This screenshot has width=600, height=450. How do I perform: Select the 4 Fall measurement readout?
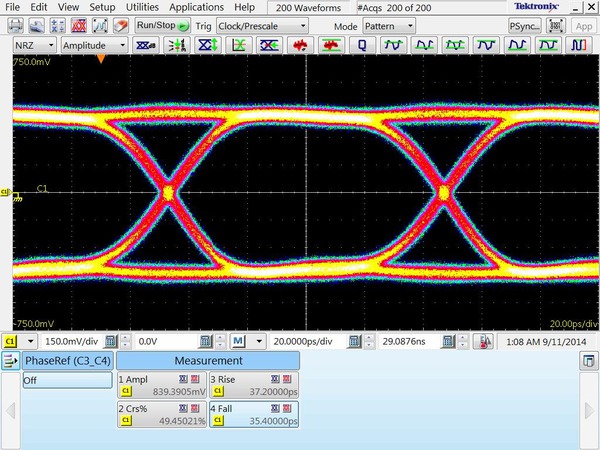tap(252, 414)
